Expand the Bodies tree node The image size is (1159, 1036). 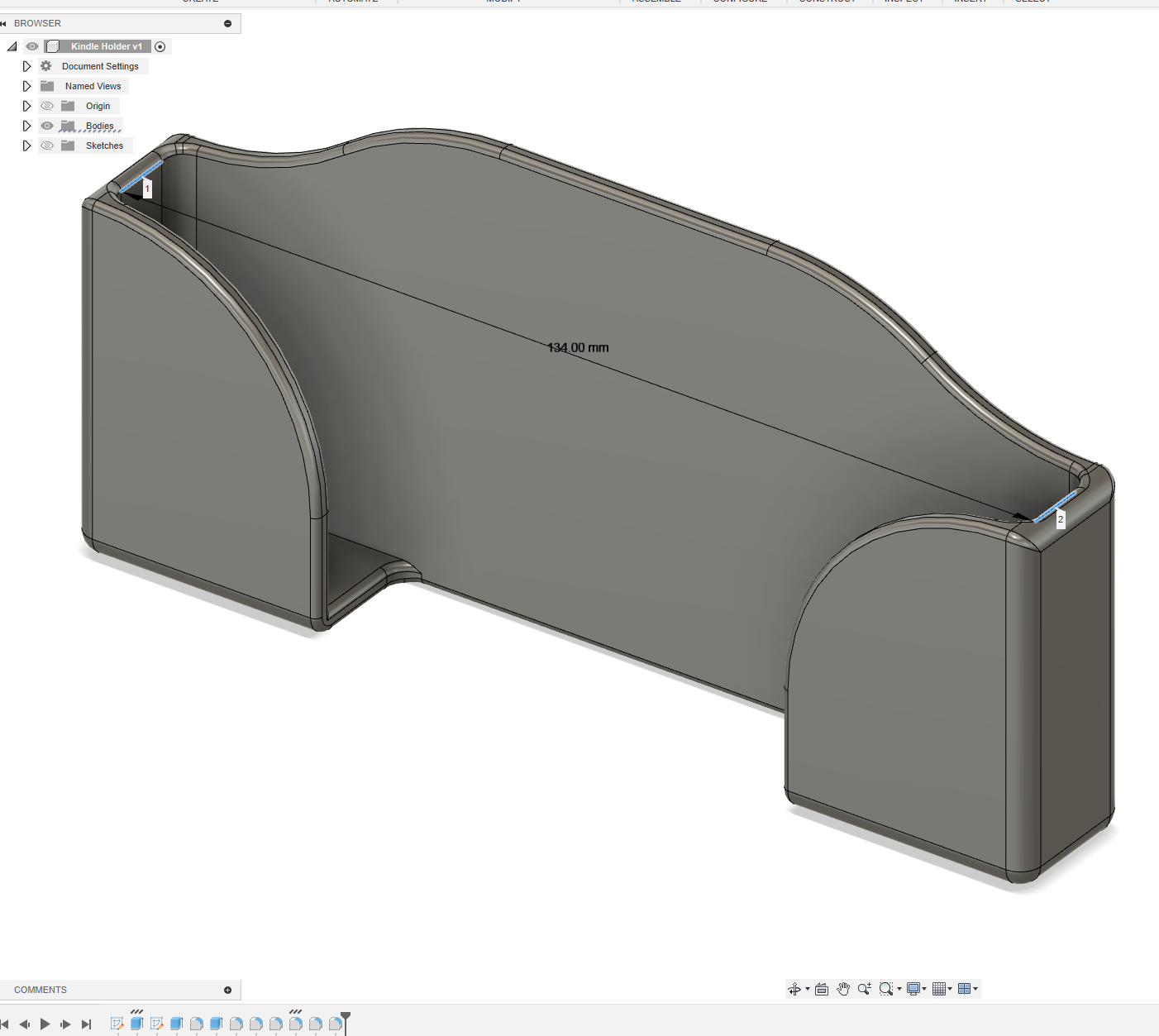26,125
